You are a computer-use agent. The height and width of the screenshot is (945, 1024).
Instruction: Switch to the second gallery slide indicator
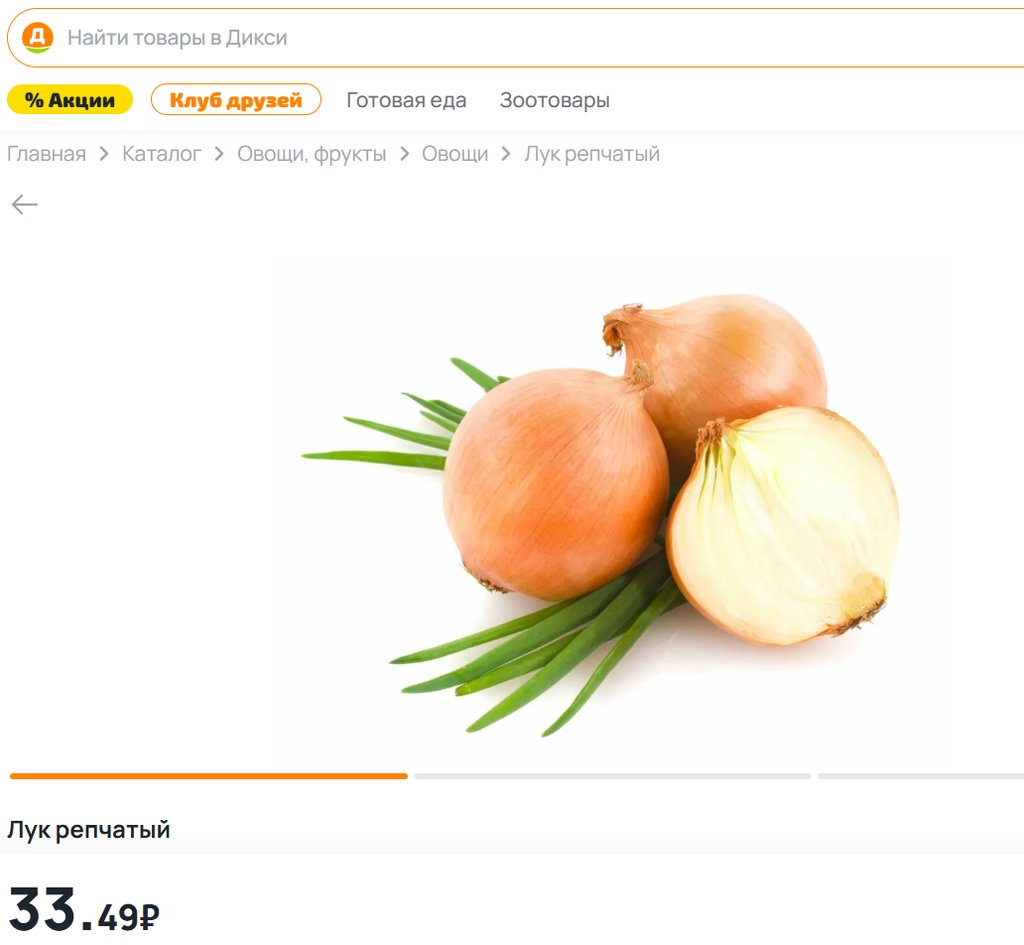click(x=613, y=776)
